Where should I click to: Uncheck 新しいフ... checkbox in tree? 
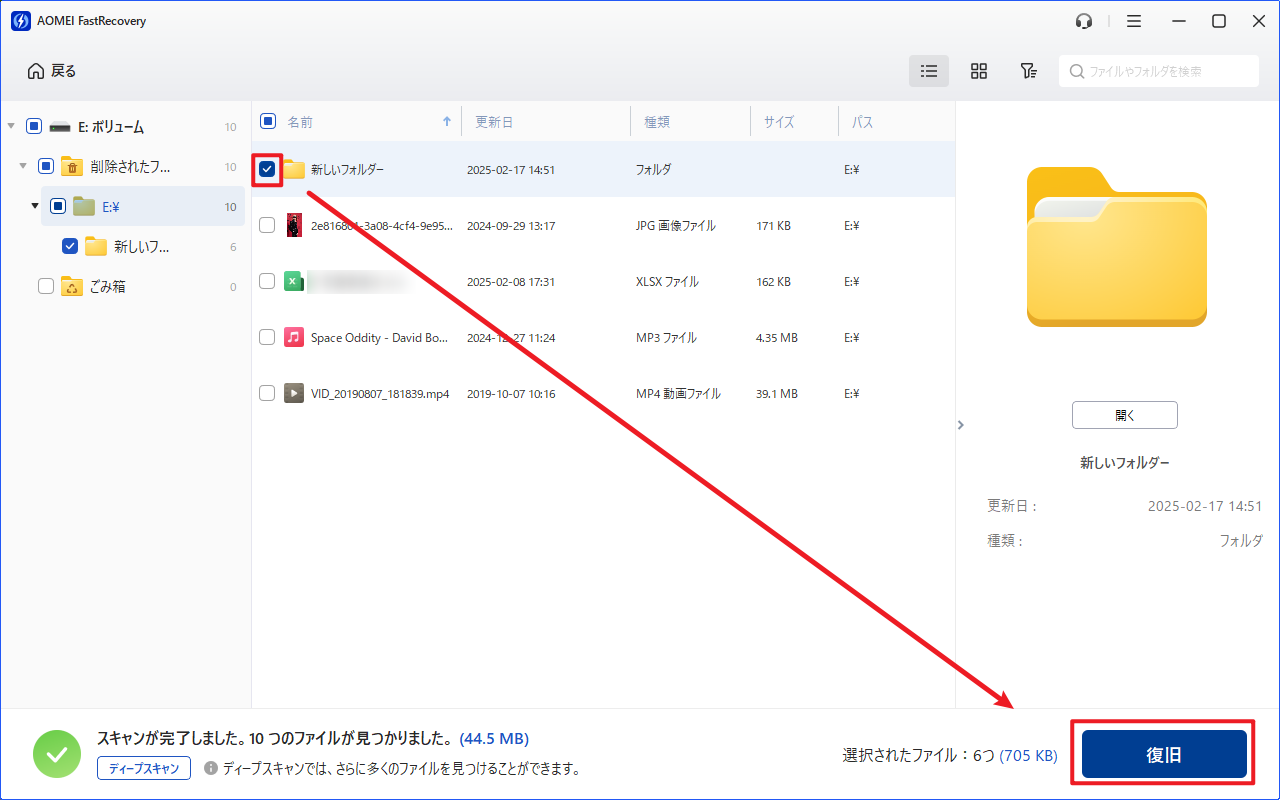70,246
